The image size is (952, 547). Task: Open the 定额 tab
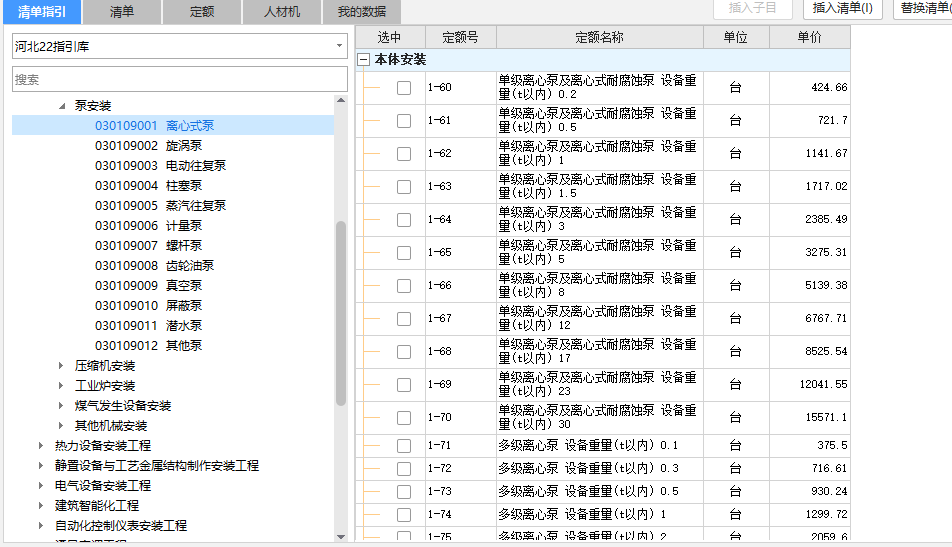click(202, 12)
